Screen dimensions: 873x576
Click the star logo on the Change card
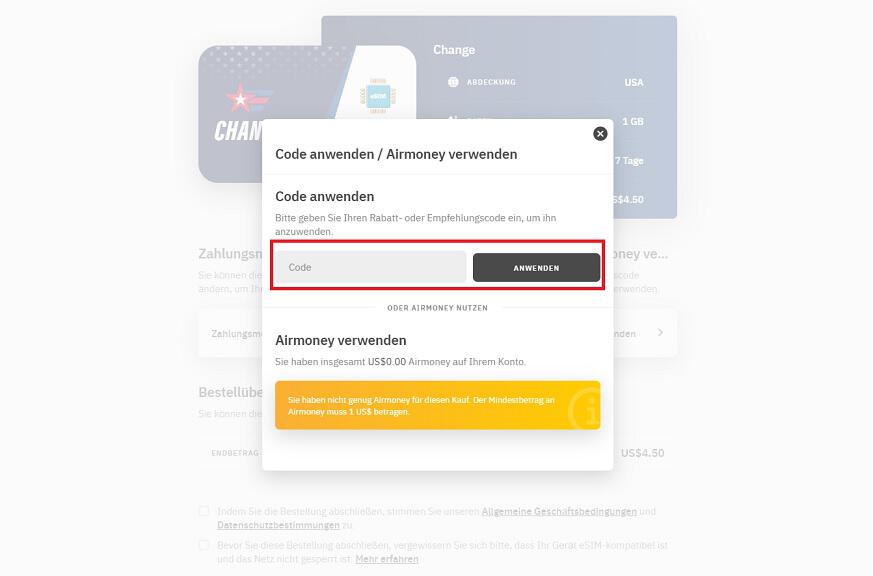pos(248,99)
